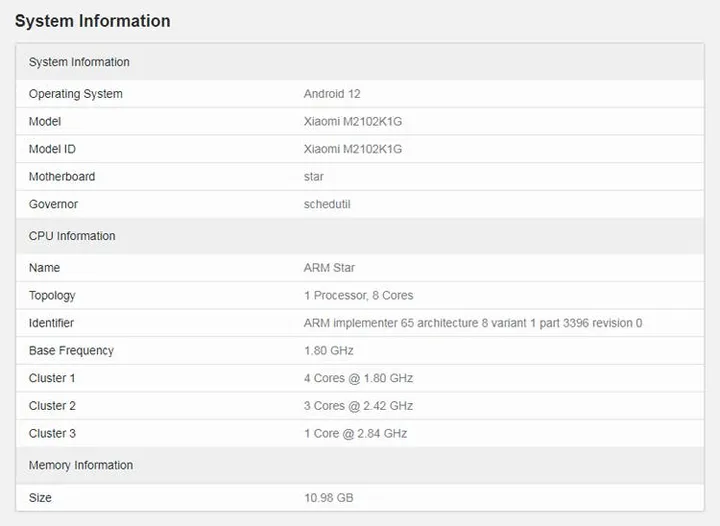
Task: Click the 'Governor' label
Action: click(53, 204)
